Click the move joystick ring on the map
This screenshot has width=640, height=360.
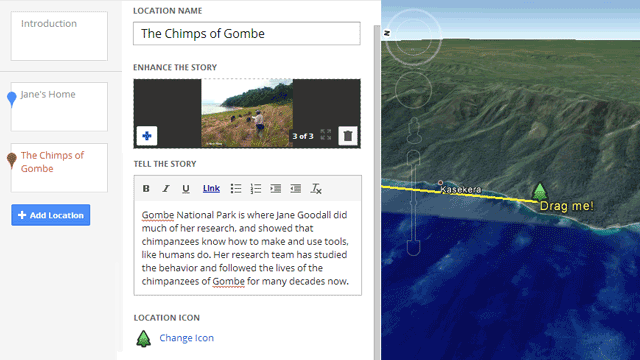click(413, 90)
